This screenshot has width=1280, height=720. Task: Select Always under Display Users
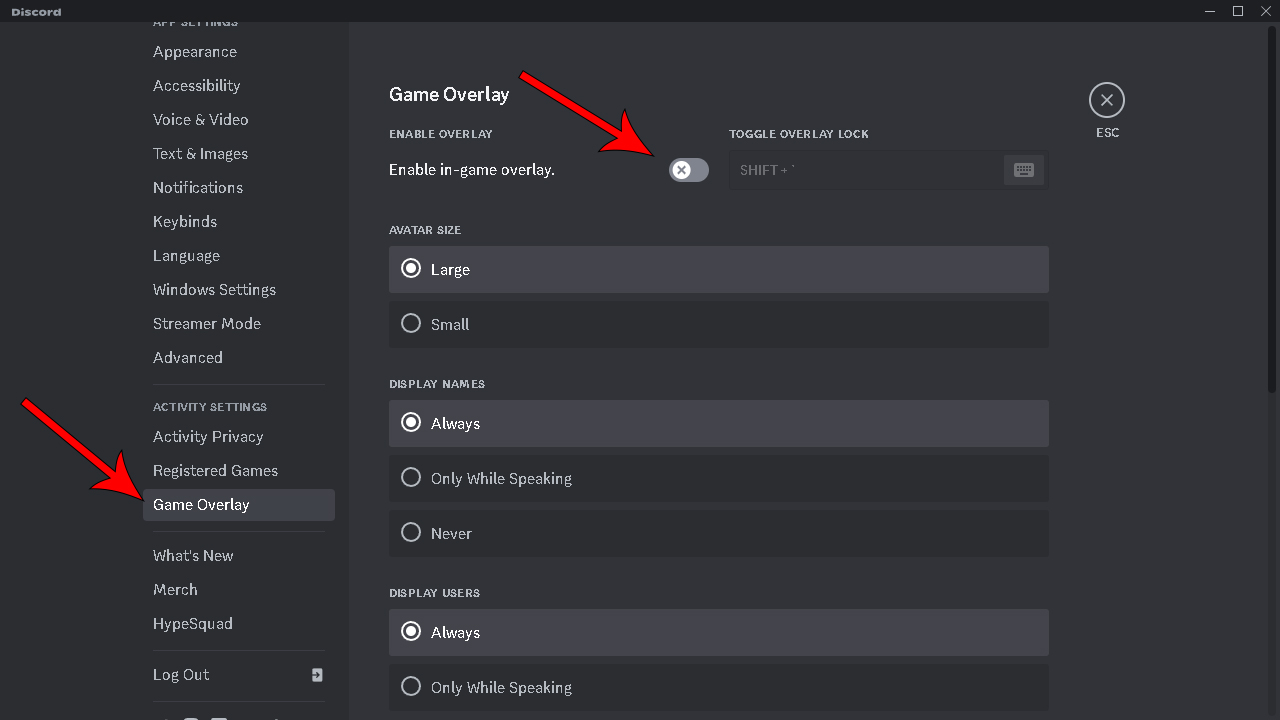[x=411, y=632]
